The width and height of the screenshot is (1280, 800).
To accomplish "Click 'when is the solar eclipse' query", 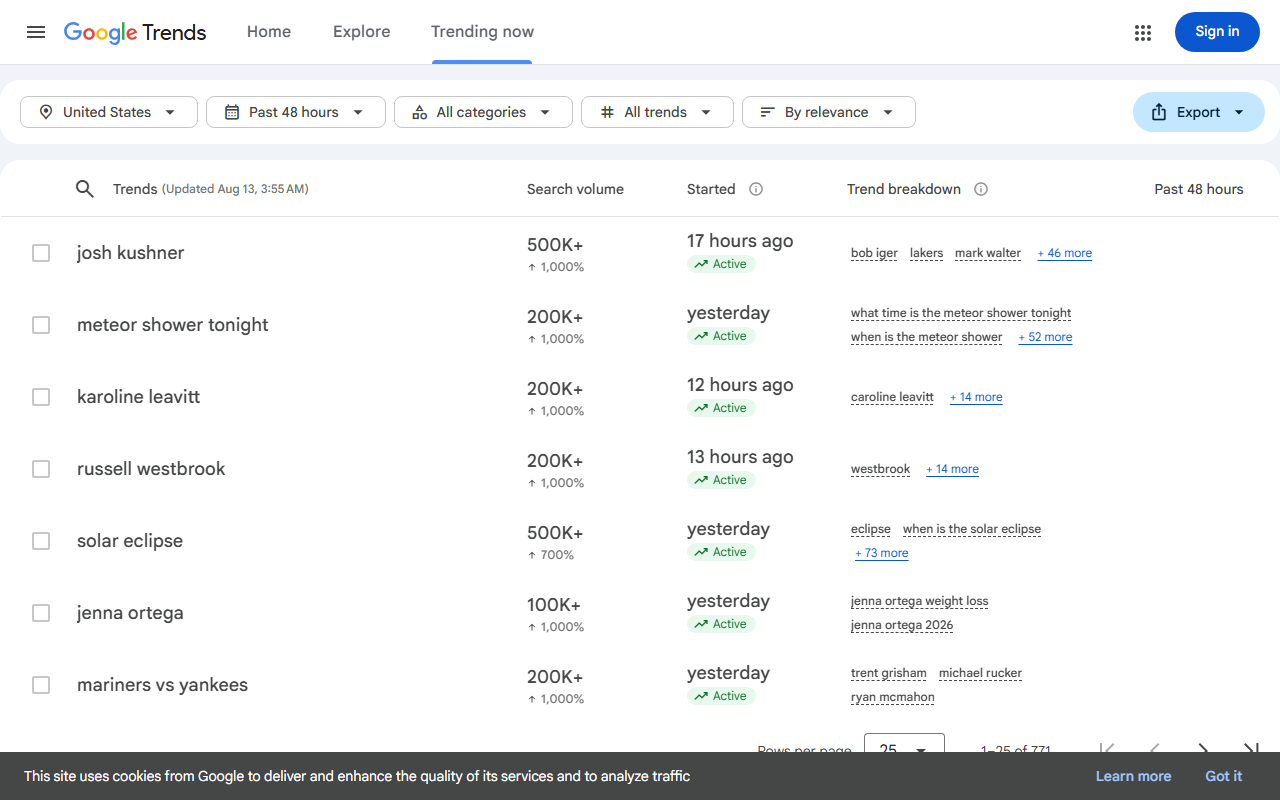I will (972, 529).
